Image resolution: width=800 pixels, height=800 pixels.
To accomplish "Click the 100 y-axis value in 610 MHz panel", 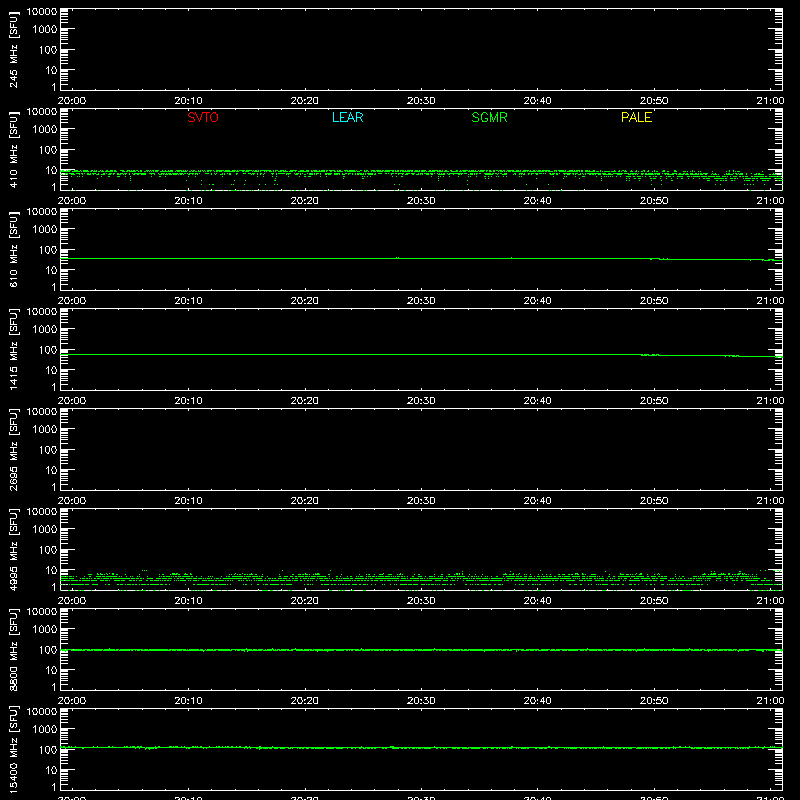I will pyautogui.click(x=48, y=250).
